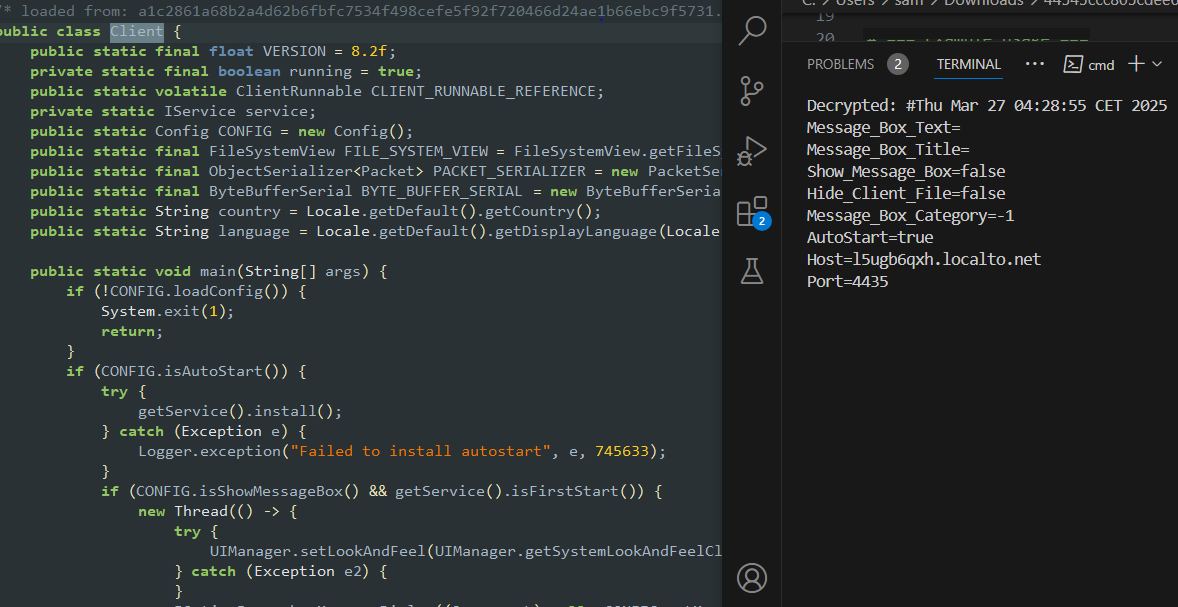Select the cmd terminal profile
The width and height of the screenshot is (1178, 607).
tap(1089, 65)
